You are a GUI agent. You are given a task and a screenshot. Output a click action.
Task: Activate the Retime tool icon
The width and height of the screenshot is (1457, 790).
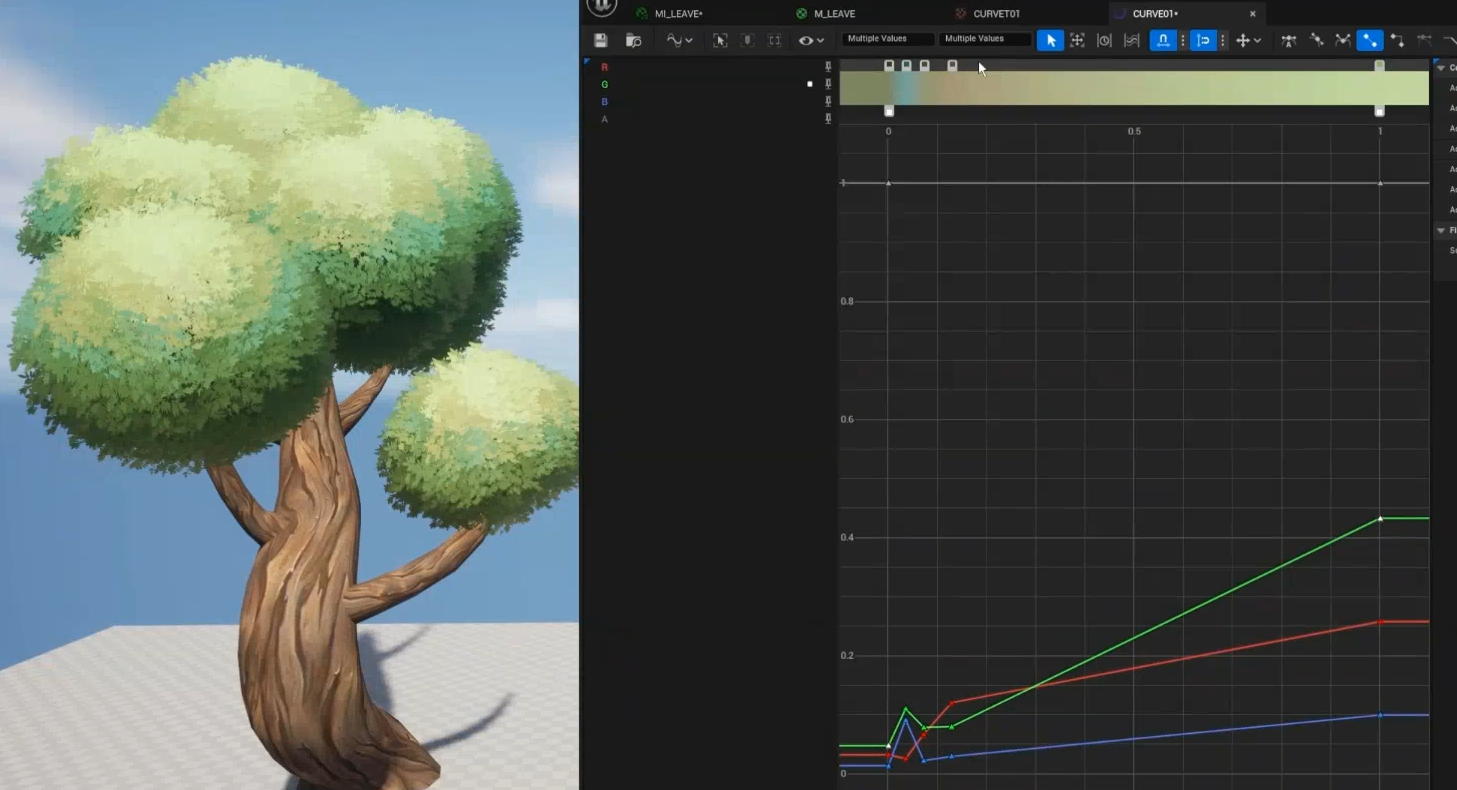click(x=1104, y=40)
